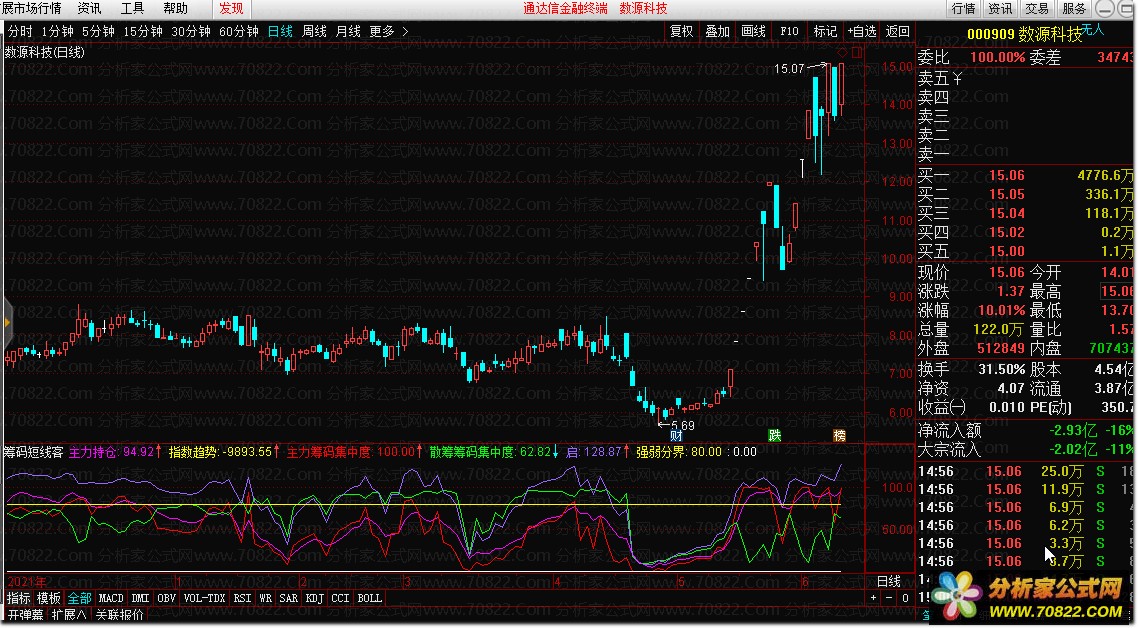Image resolution: width=1139 pixels, height=628 pixels.
Task: Click the 15.07 high price label on chart
Action: pyautogui.click(x=789, y=69)
